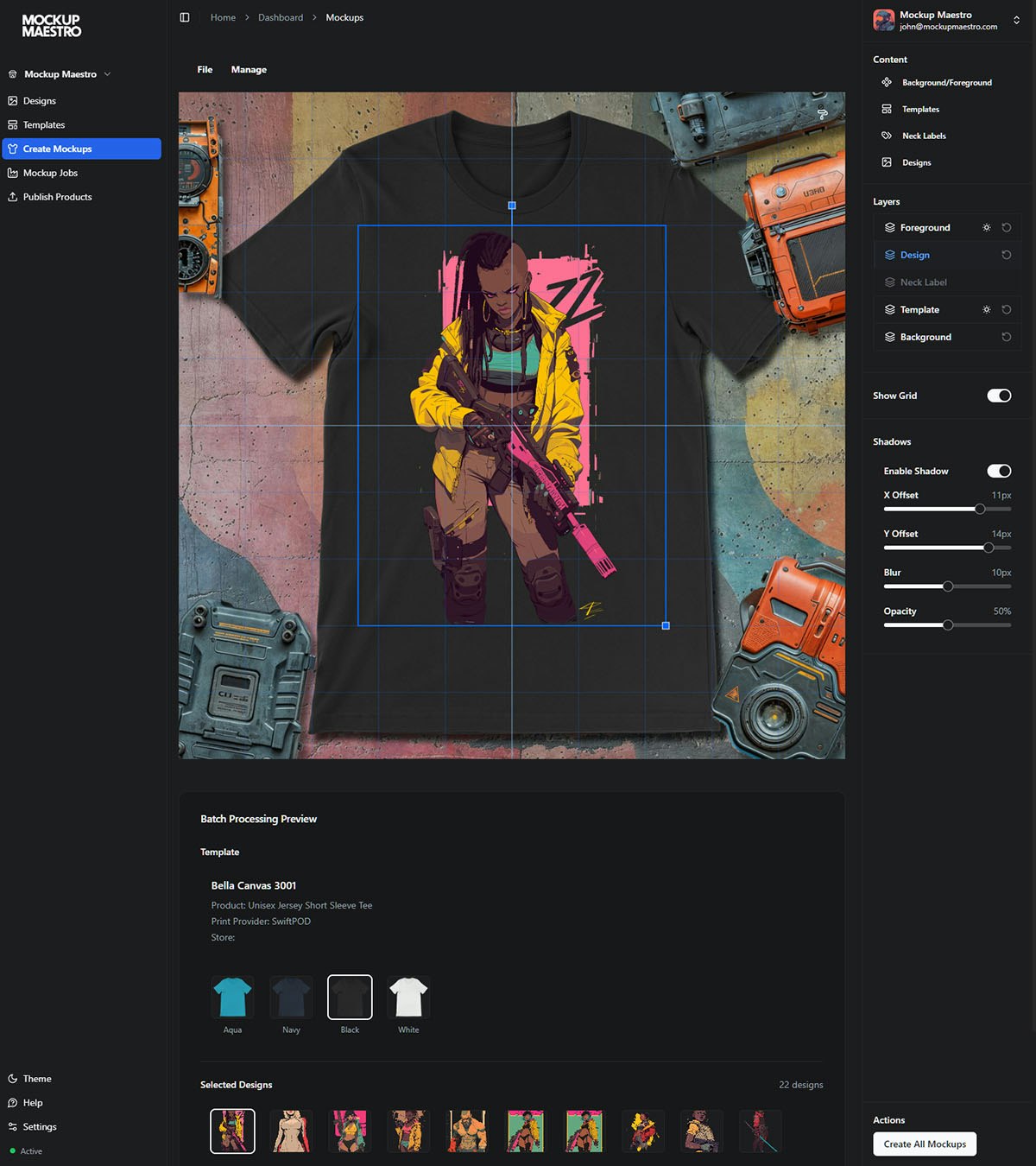Click the Publish Products upload icon
1036x1166 pixels.
[x=13, y=197]
